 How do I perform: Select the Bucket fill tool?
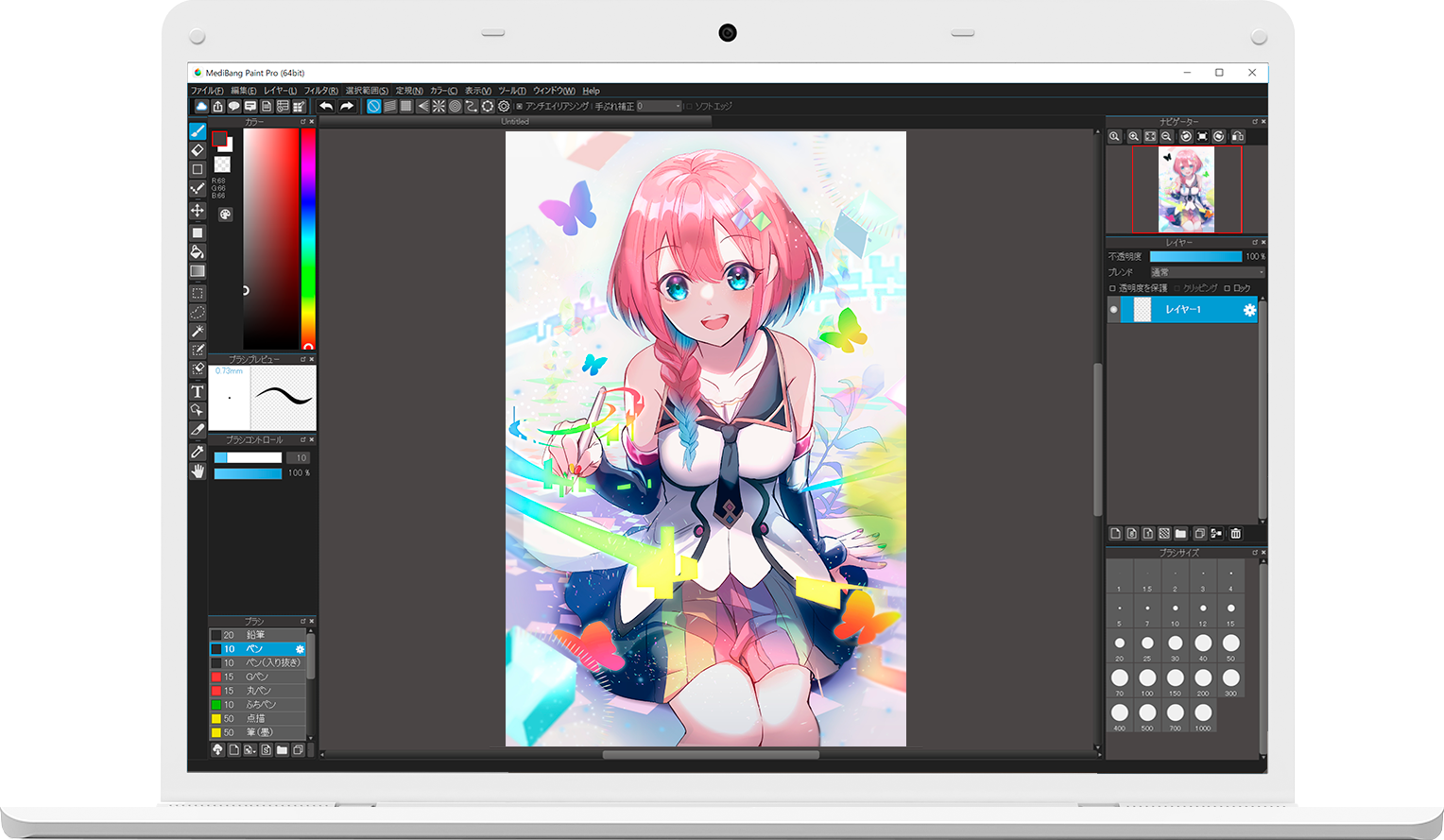198,251
